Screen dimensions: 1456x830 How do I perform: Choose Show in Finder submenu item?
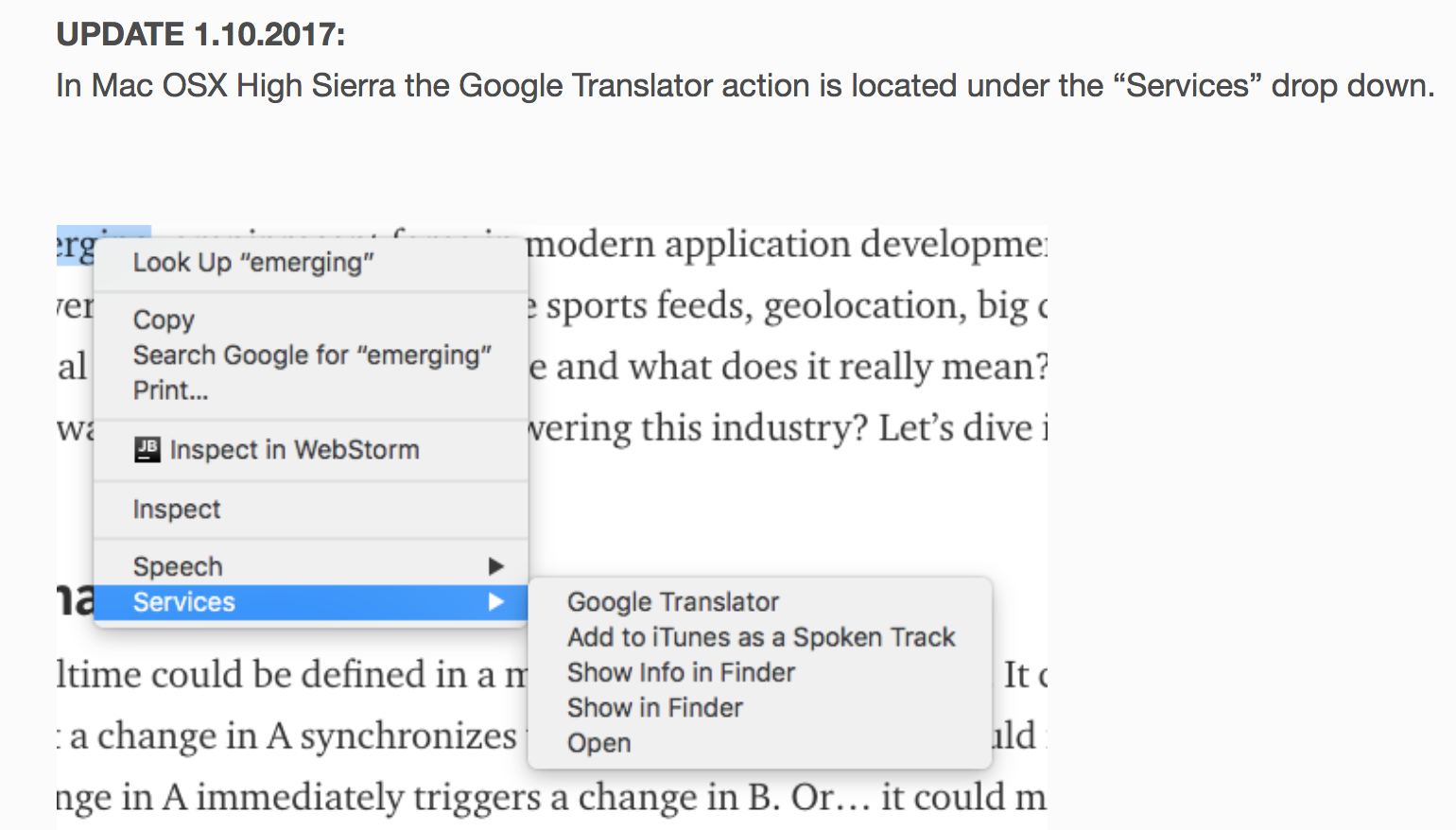[760, 707]
